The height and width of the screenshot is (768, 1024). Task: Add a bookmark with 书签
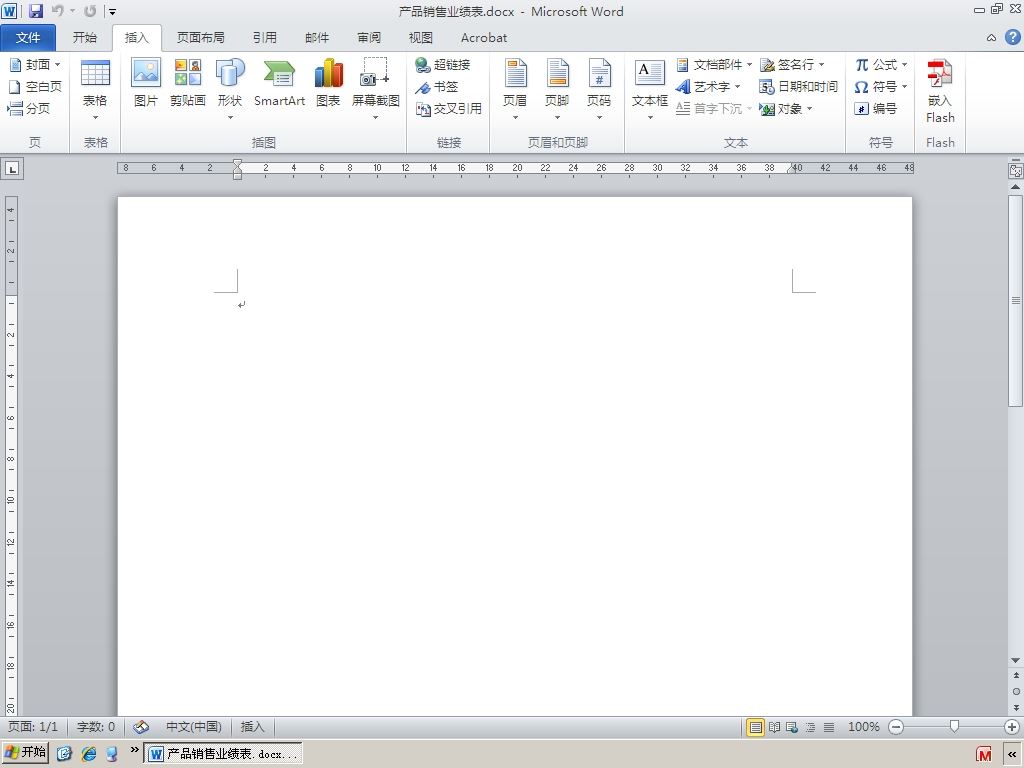[437, 87]
